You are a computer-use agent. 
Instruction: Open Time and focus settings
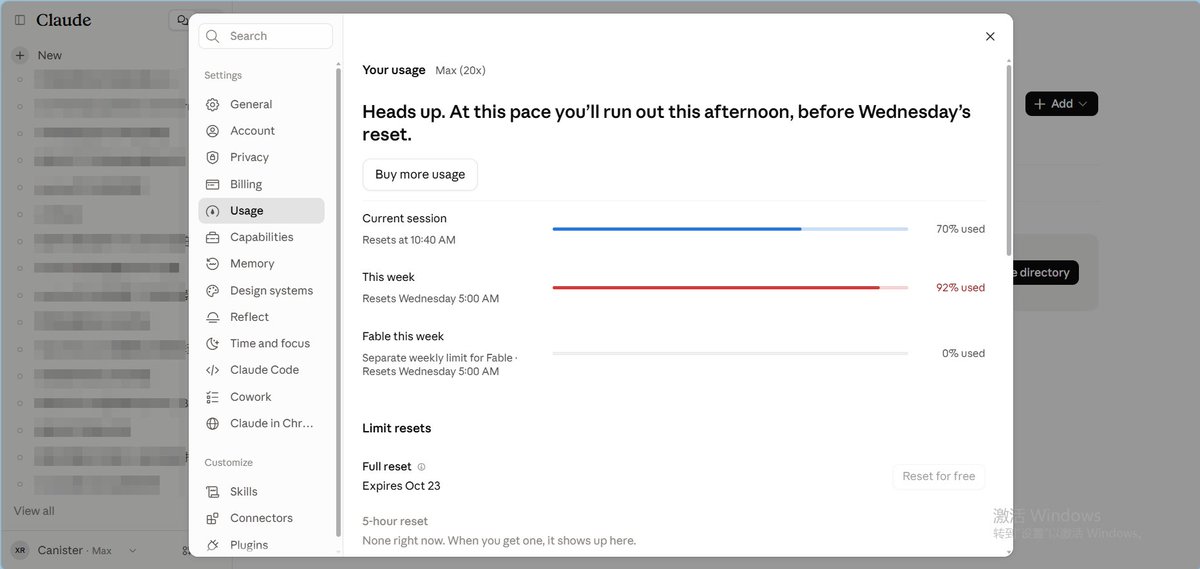pos(261,343)
